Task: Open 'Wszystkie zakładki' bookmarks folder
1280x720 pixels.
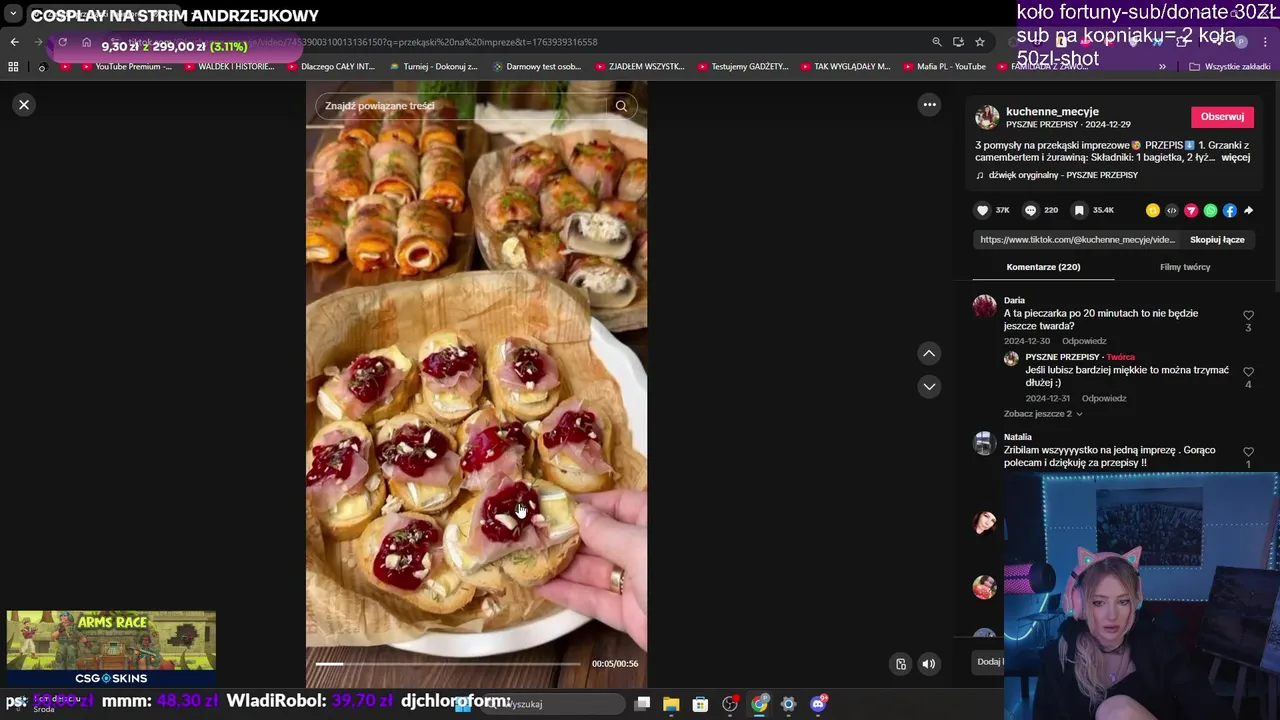Action: click(x=1230, y=67)
